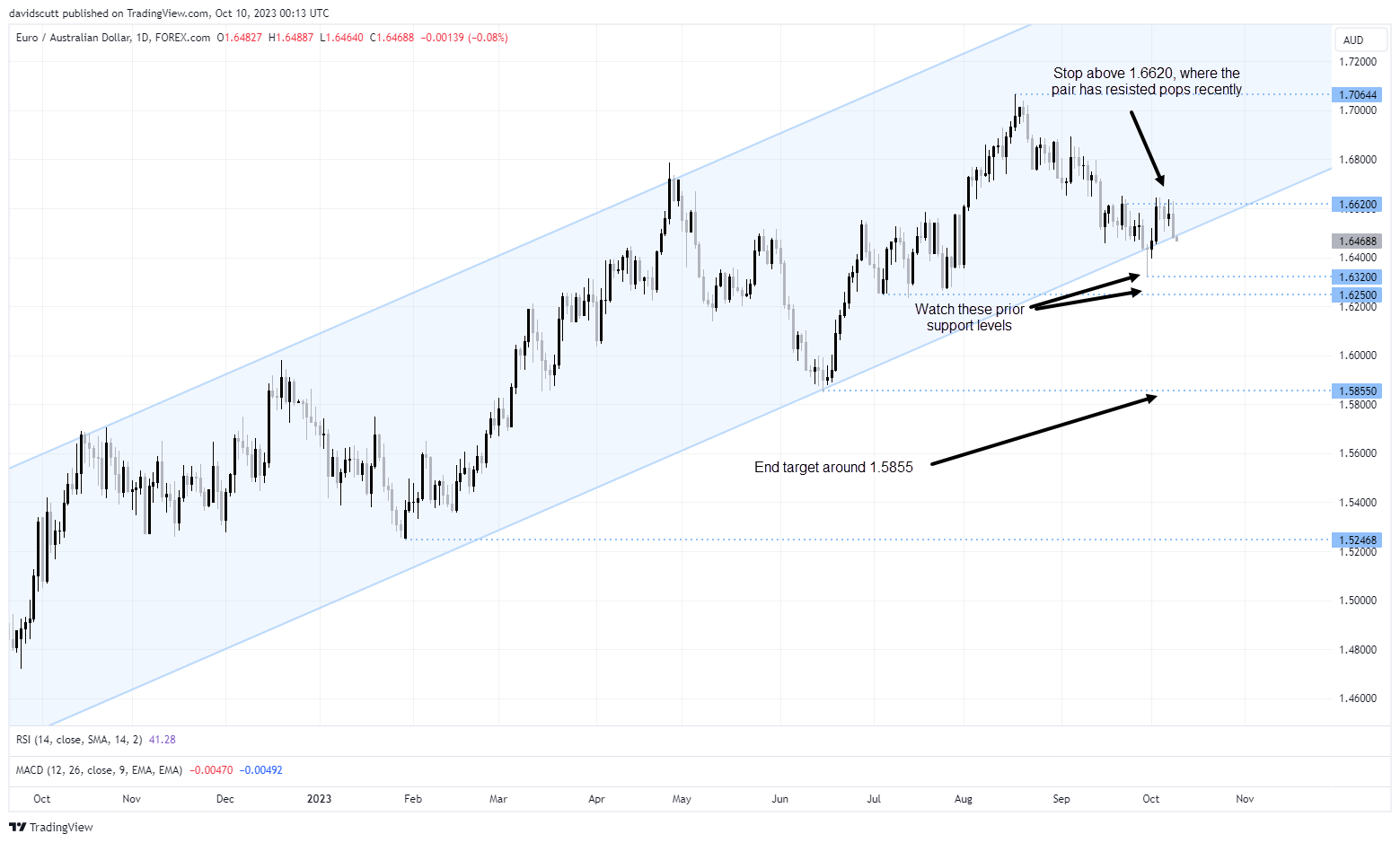Click the 2023 label on time axis
This screenshot has width=1400, height=843.
click(x=319, y=799)
